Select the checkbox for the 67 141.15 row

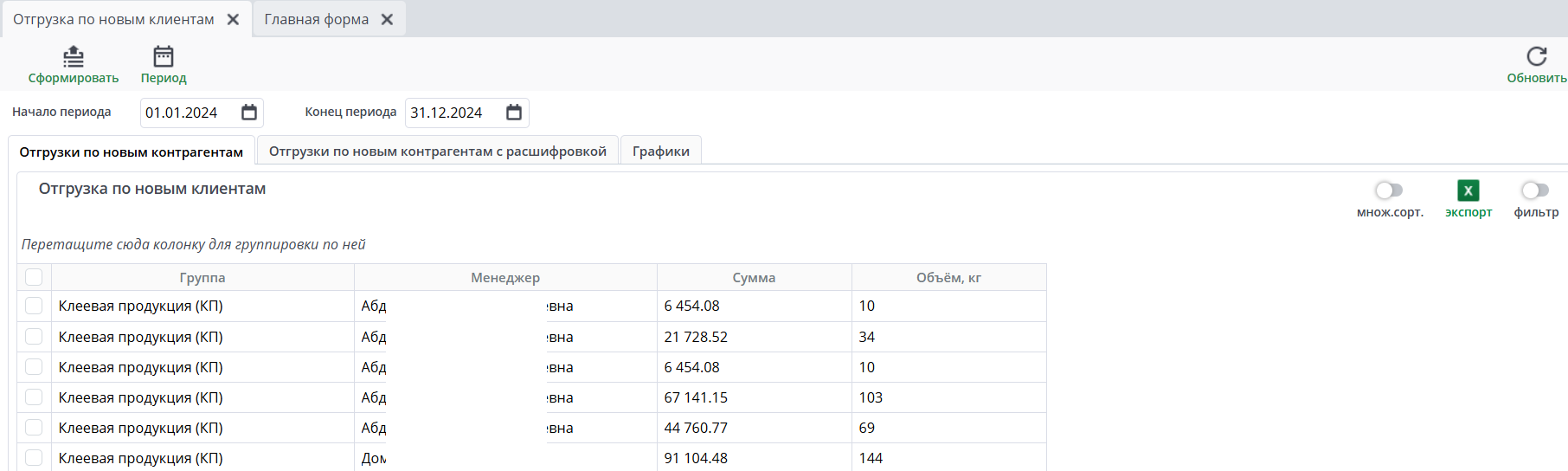coord(34,397)
